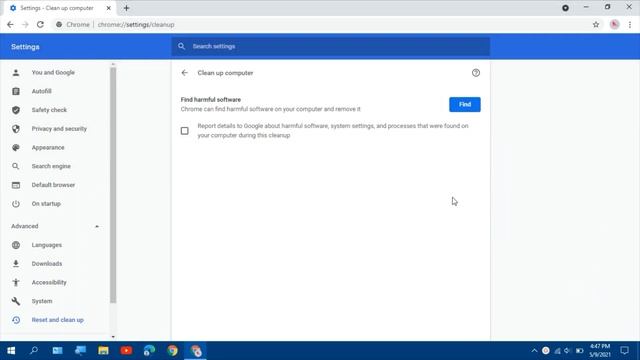This screenshot has width=640, height=360.
Task: Open Privacy and security settings
Action: click(59, 129)
